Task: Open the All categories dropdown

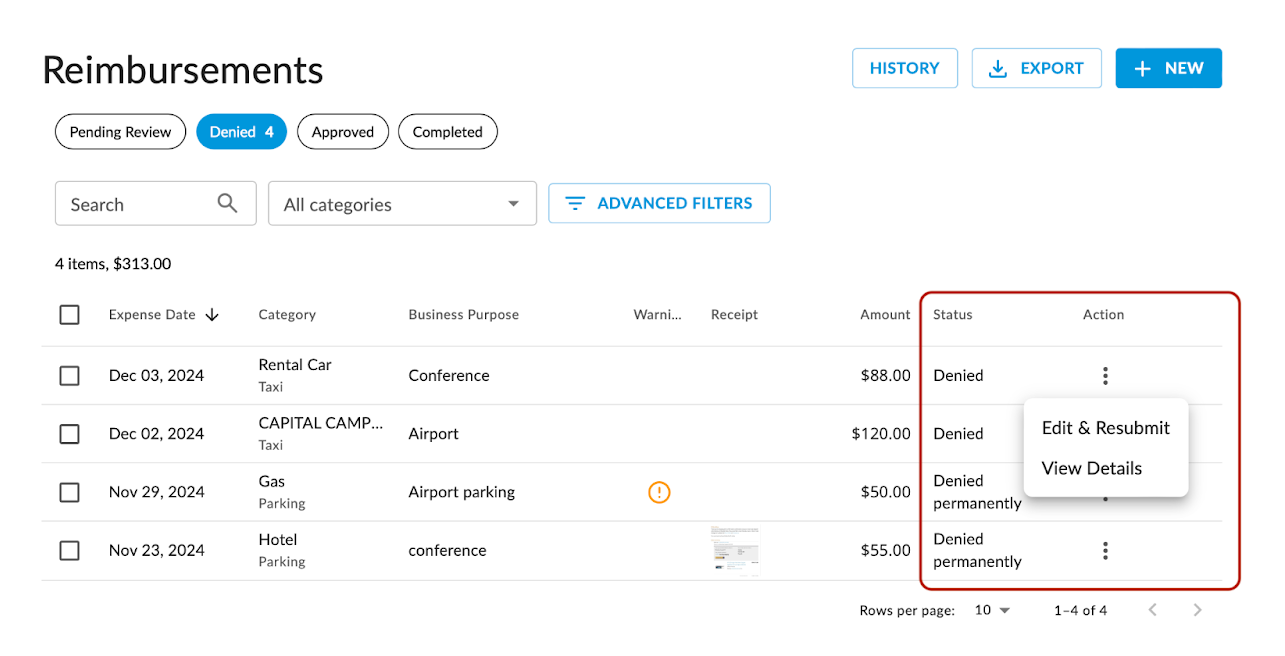Action: [402, 203]
